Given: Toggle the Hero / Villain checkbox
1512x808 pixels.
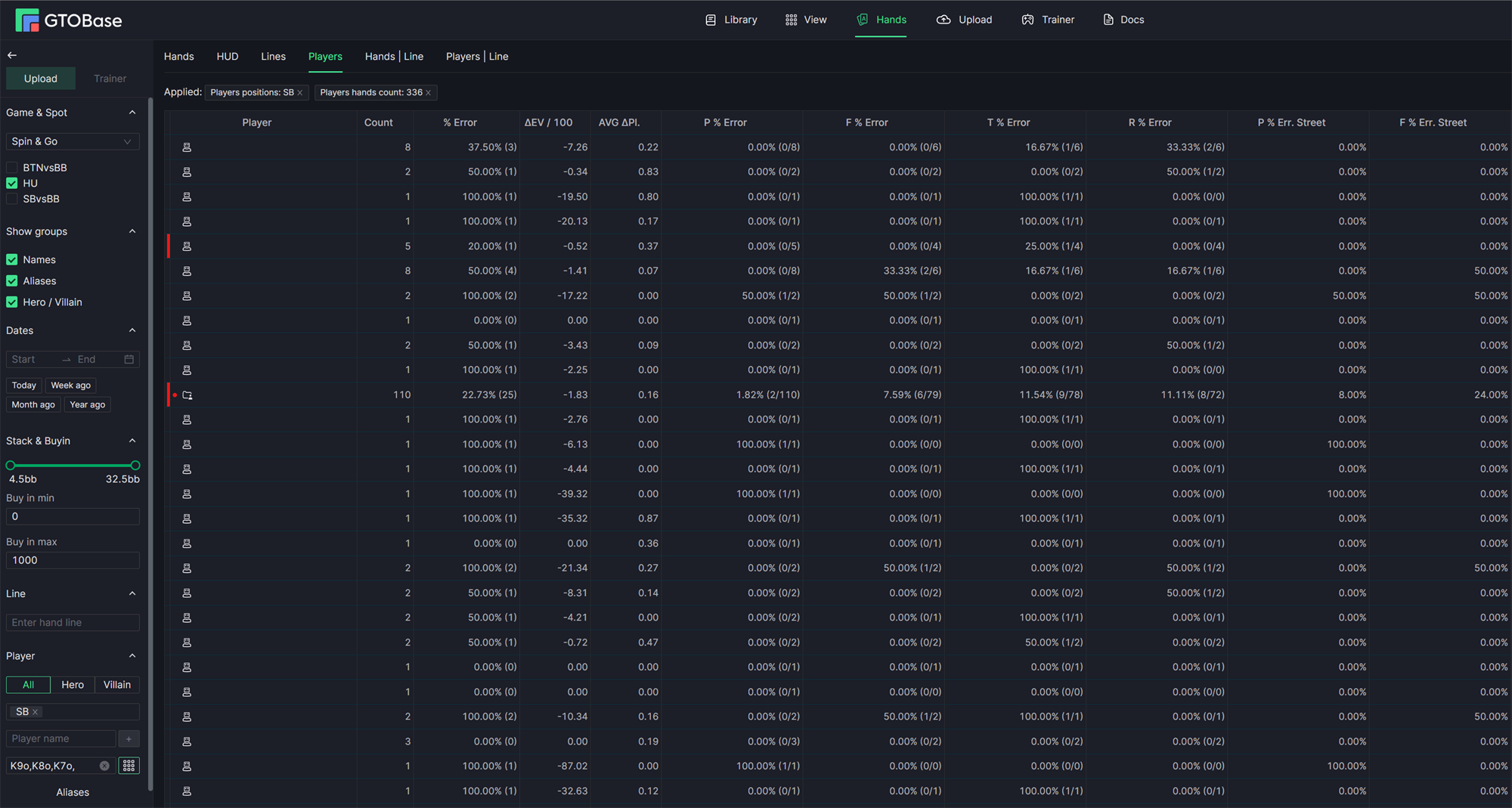Looking at the screenshot, I should click(x=12, y=302).
